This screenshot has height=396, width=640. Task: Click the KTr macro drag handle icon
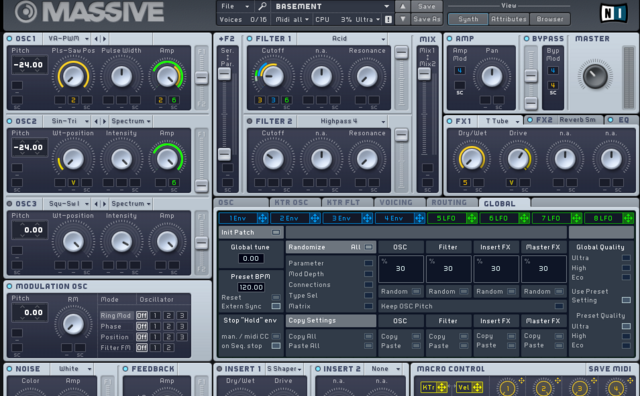[442, 387]
